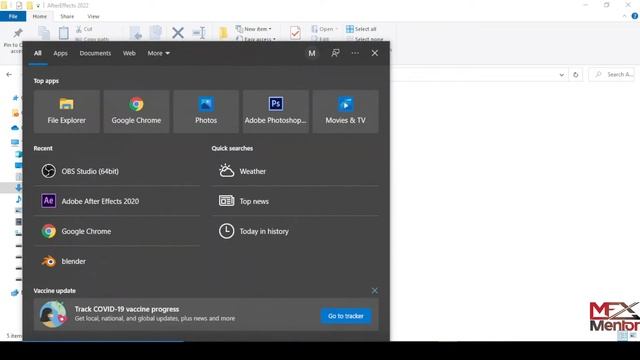Click the Copy to icon in ribbon
The image size is (640, 360).
(156, 33)
